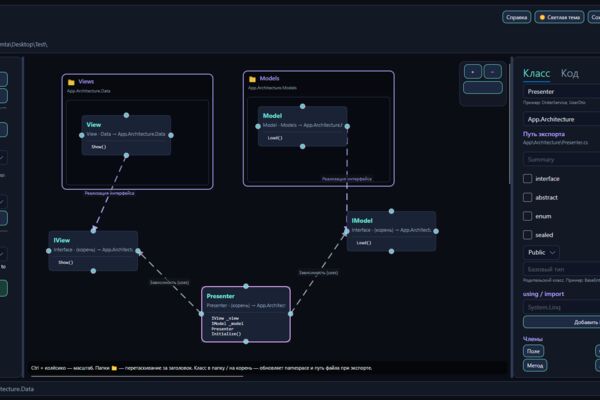The width and height of the screenshot is (600, 400).
Task: Click 'Зависимость (uses)' label between Presenter and IModel
Action: [x=318, y=273]
